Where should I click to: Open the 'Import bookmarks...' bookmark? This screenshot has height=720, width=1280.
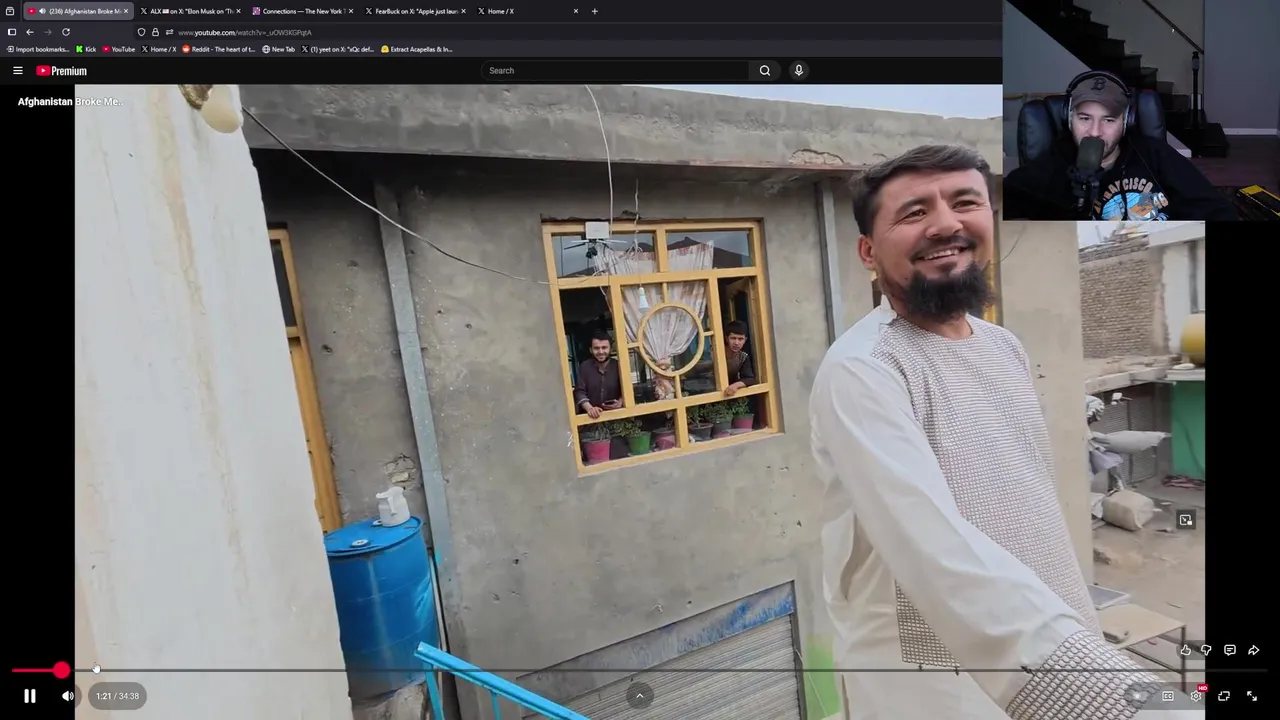[38, 49]
